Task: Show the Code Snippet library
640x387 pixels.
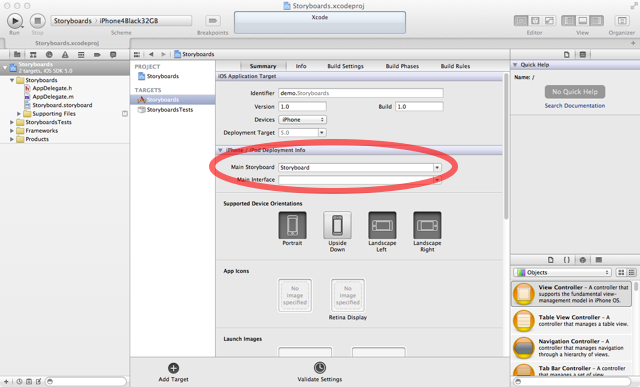Action: coord(567,260)
